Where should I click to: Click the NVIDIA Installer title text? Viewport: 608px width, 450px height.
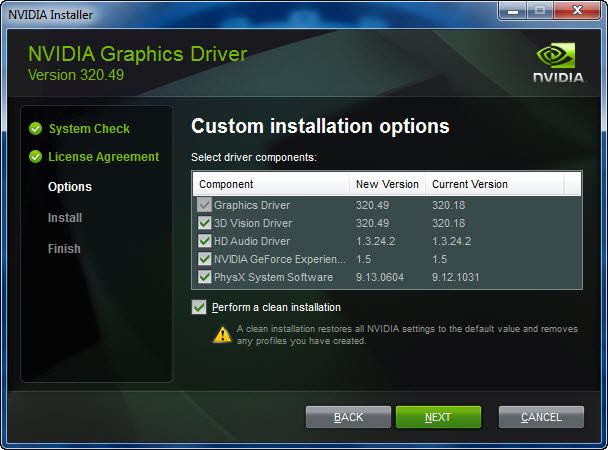(x=50, y=15)
